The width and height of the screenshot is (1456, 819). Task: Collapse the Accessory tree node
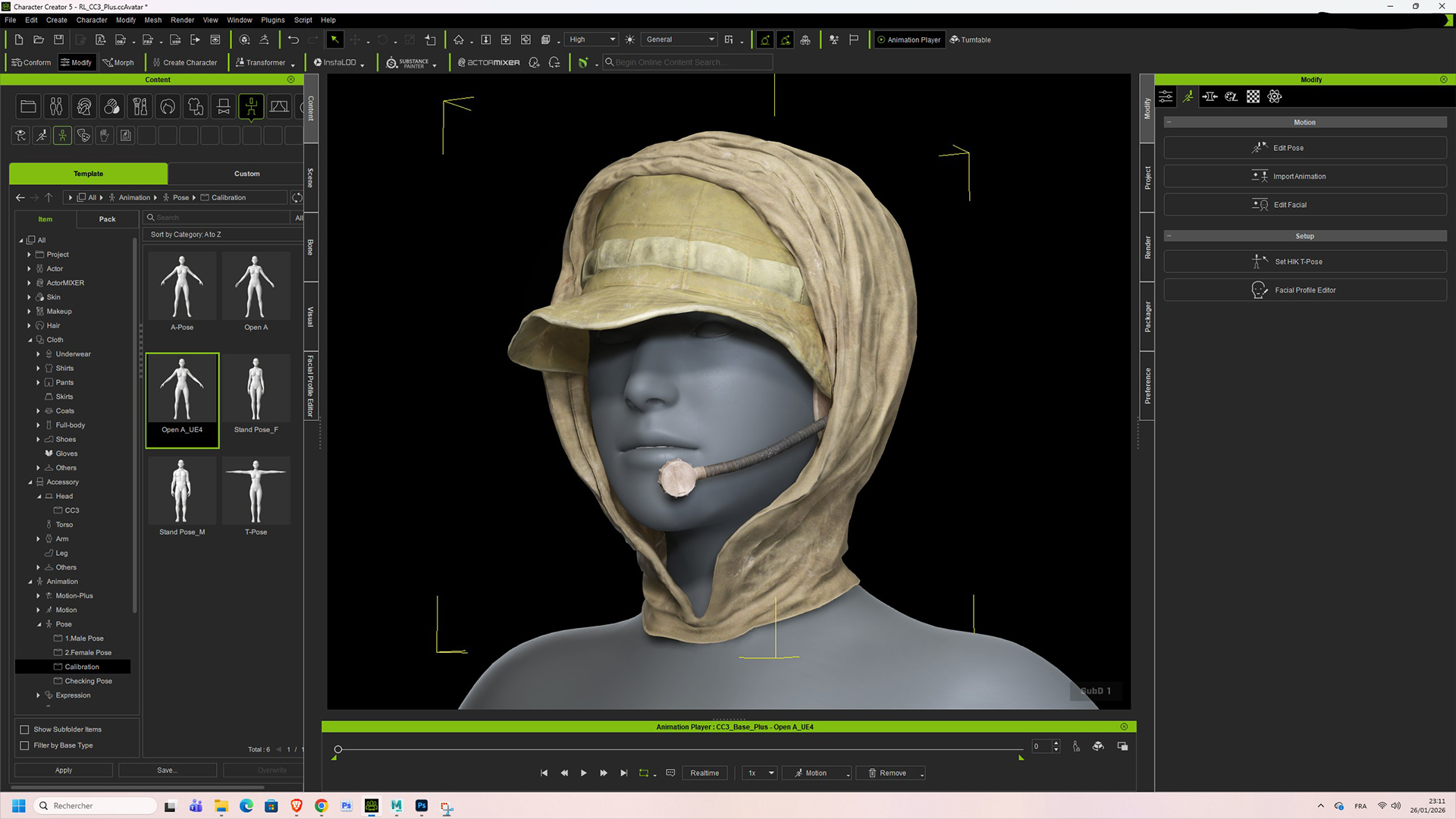pyautogui.click(x=30, y=482)
